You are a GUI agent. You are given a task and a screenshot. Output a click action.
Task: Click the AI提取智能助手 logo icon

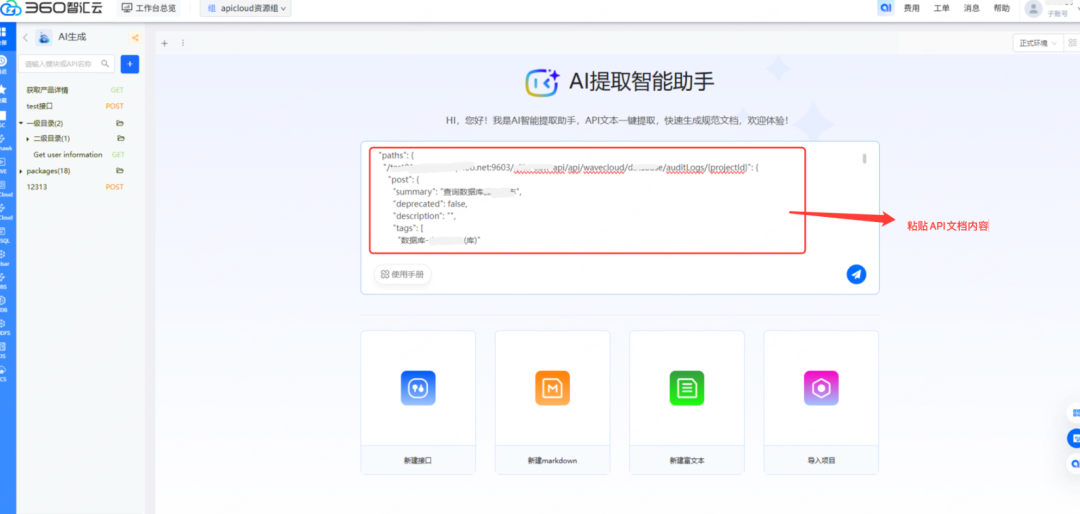click(543, 82)
